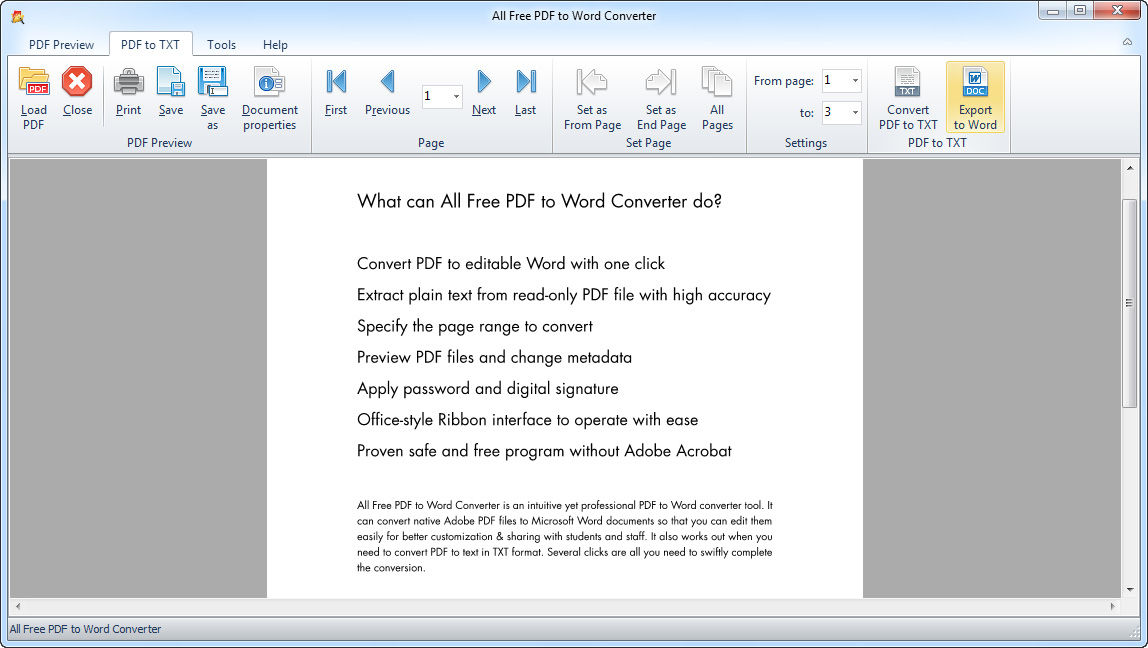This screenshot has width=1148, height=648.
Task: Click the horizontal scrollbar left arrow
Action: pyautogui.click(x=18, y=606)
